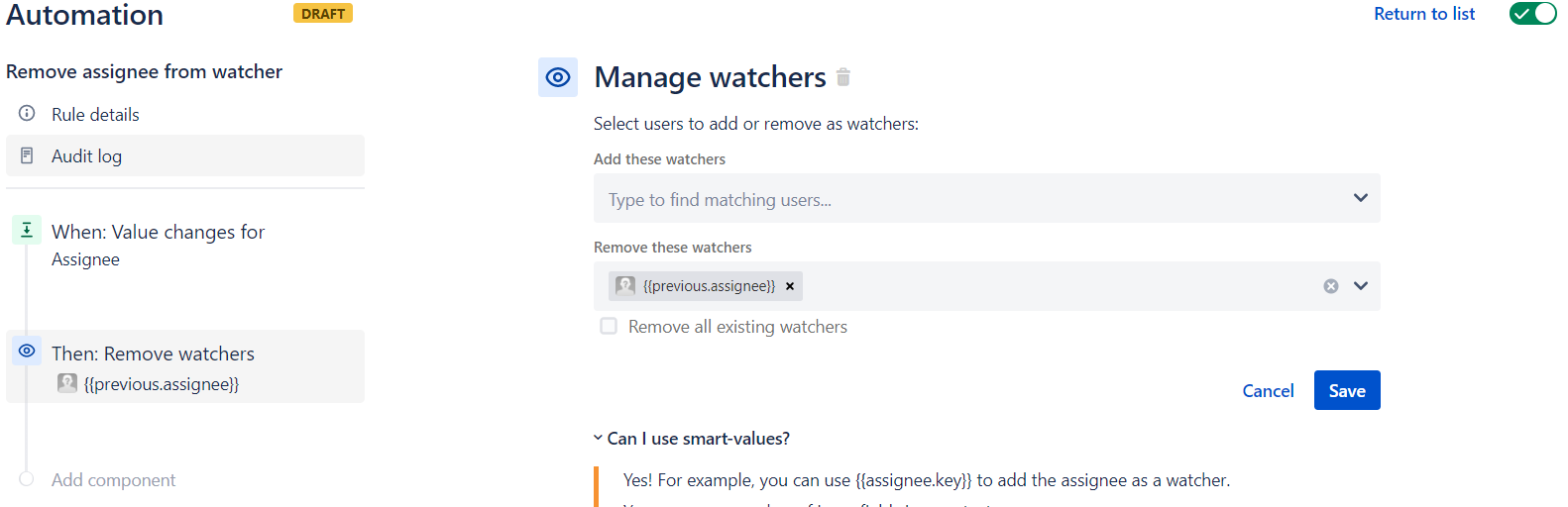Click the Select users to add or remove text

756,124
